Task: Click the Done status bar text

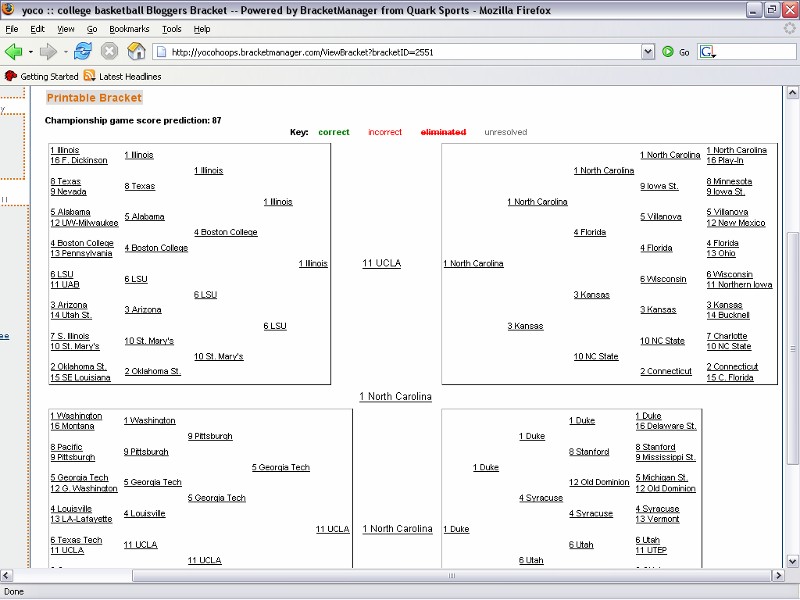Action: coord(14,591)
